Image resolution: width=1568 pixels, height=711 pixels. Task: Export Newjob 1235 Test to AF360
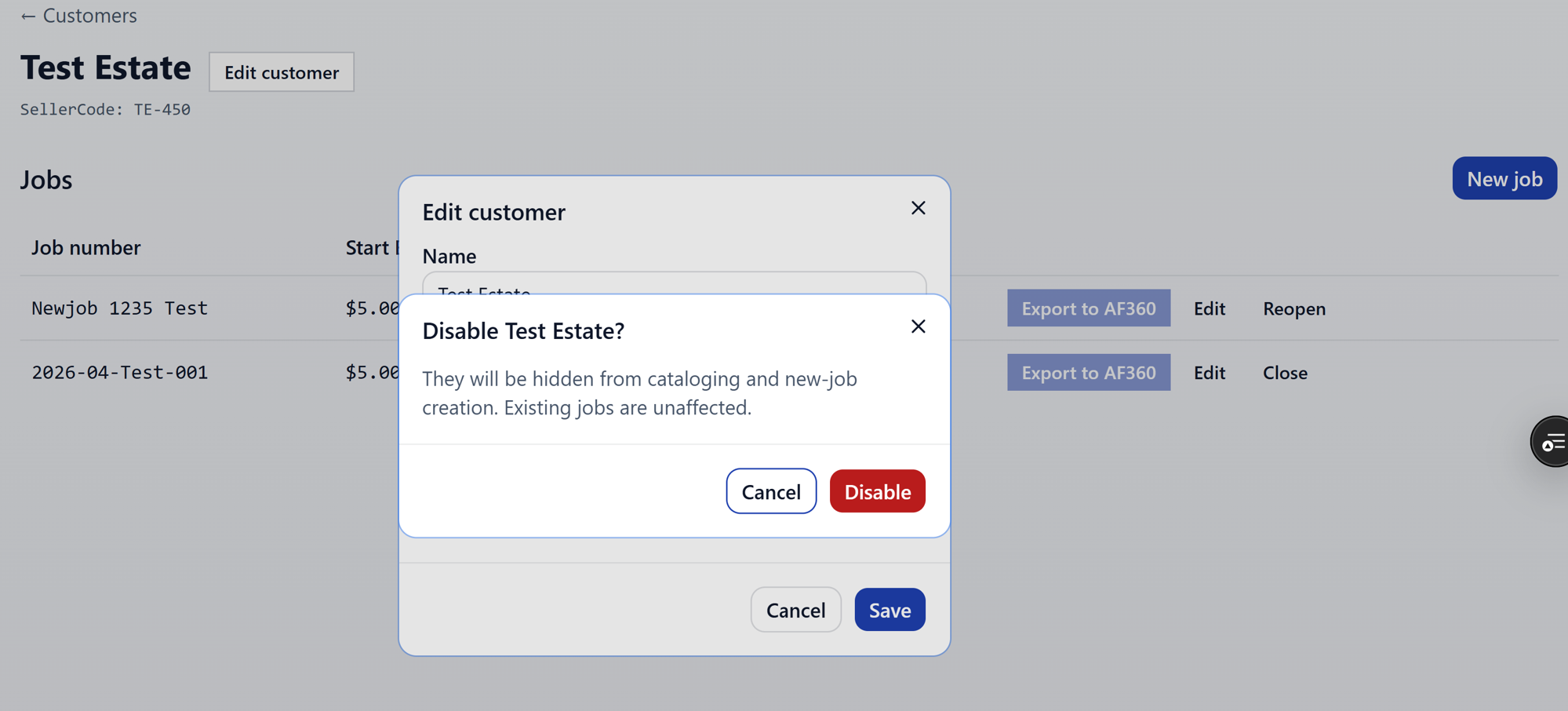pyautogui.click(x=1089, y=308)
